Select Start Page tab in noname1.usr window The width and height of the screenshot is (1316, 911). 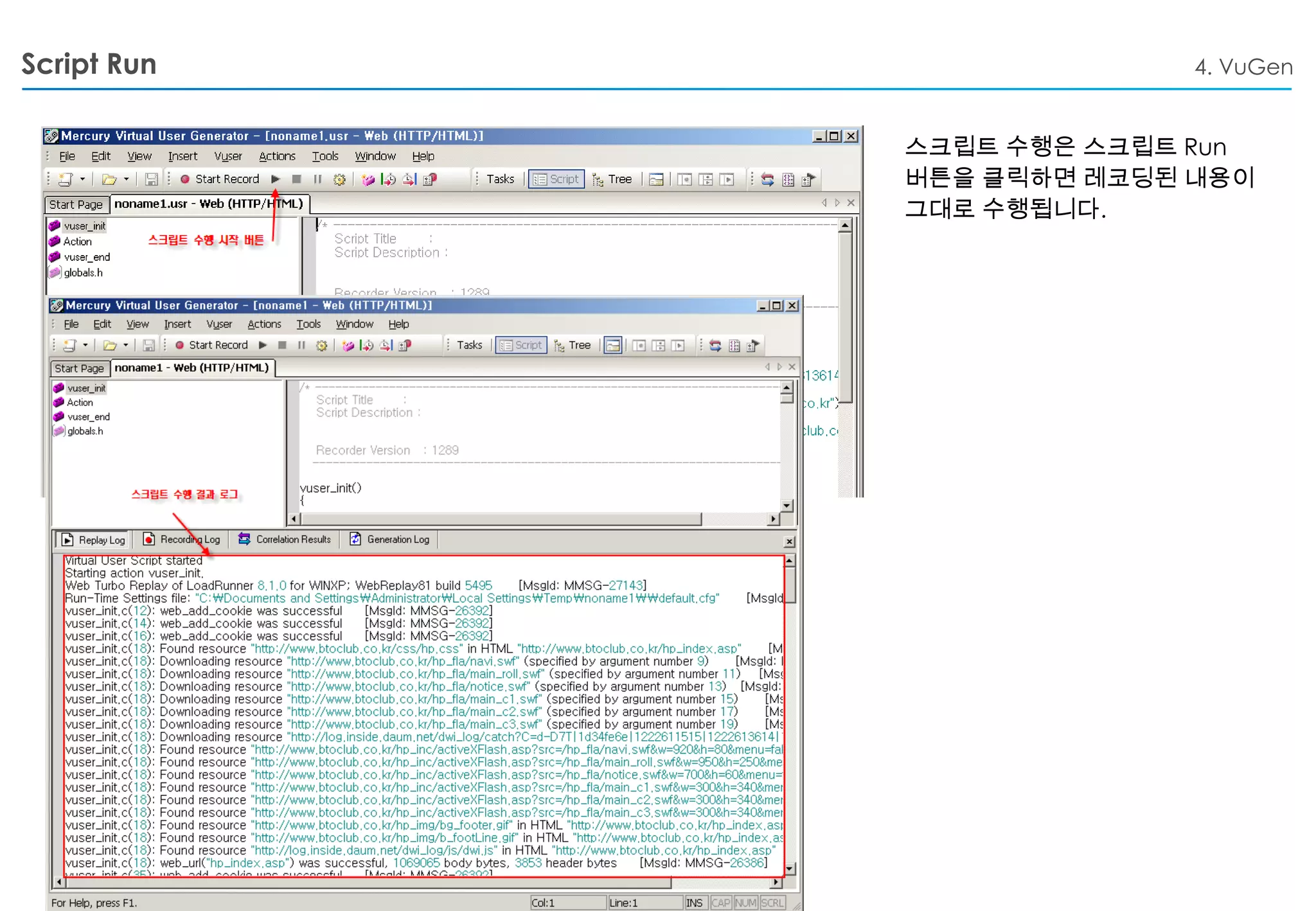76,204
